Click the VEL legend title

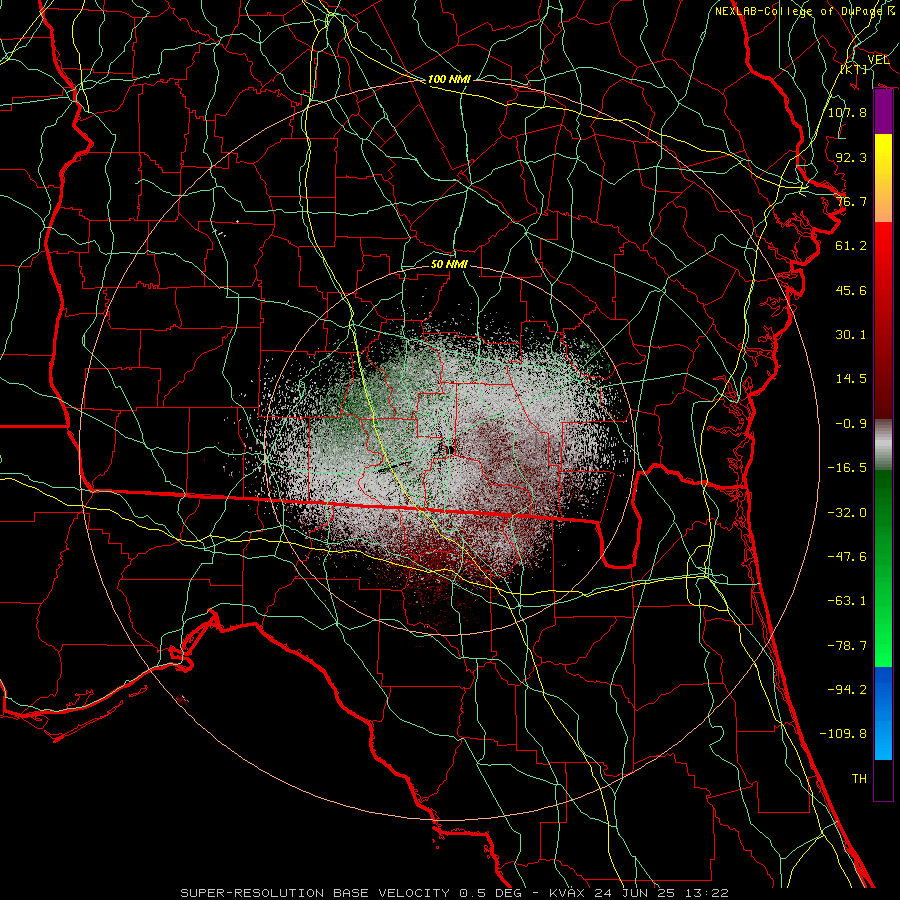click(x=878, y=60)
